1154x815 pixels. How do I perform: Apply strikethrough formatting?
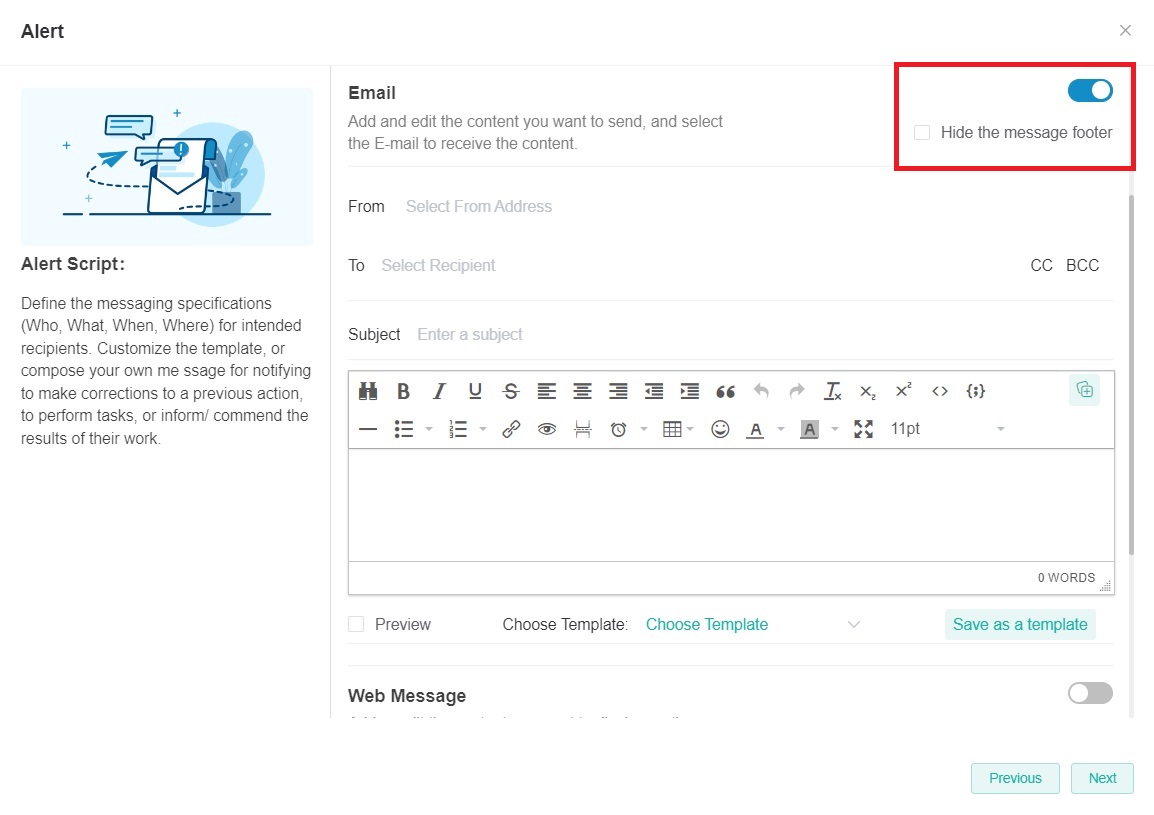coord(511,391)
